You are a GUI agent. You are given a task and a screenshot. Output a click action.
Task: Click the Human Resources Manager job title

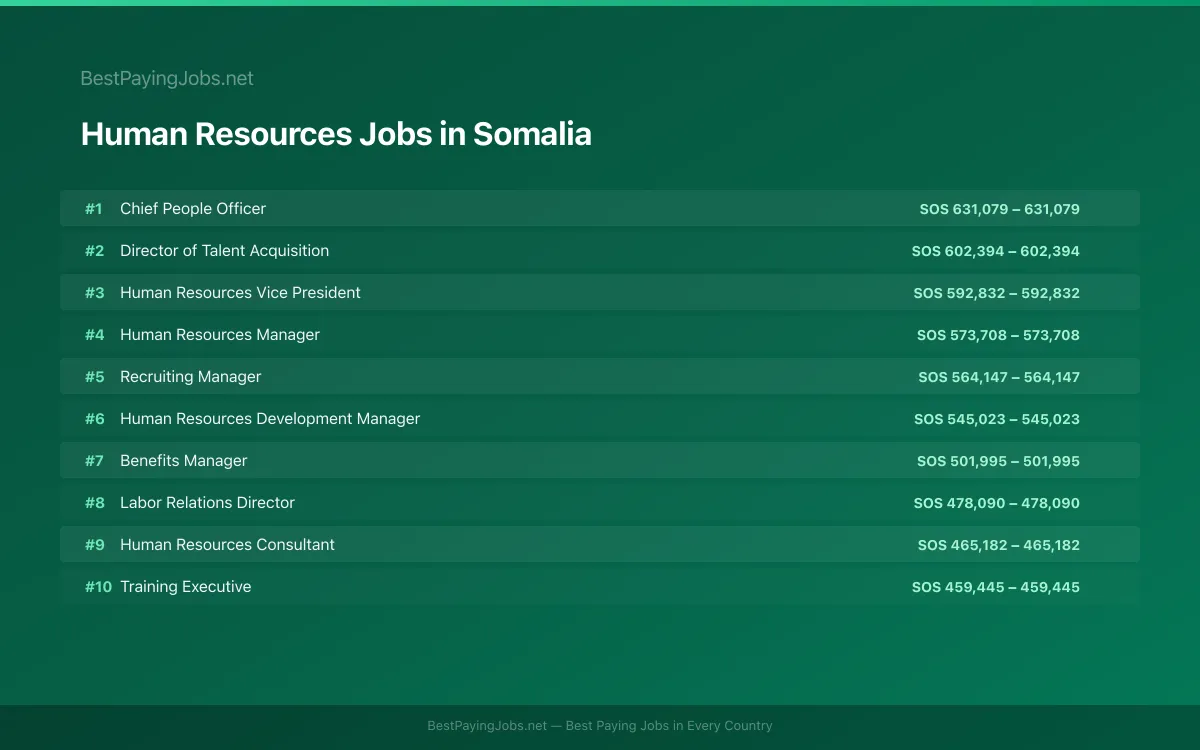point(220,334)
